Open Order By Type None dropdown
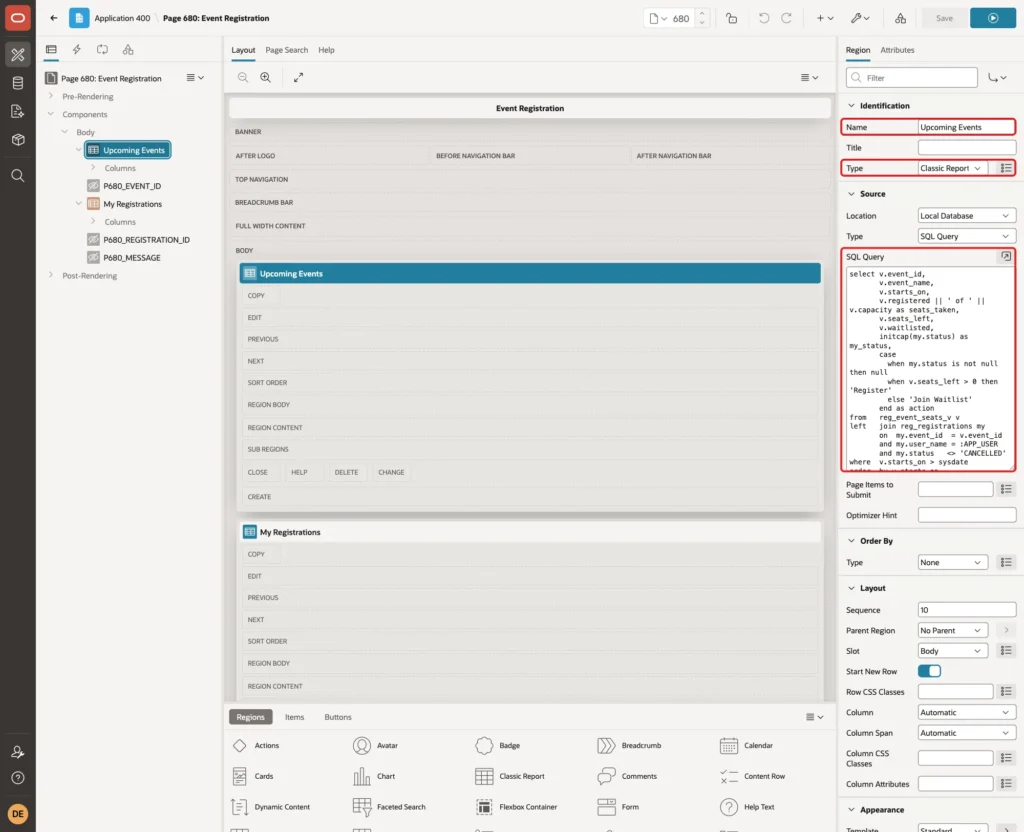Screen dimensions: 1024x832 [952, 563]
